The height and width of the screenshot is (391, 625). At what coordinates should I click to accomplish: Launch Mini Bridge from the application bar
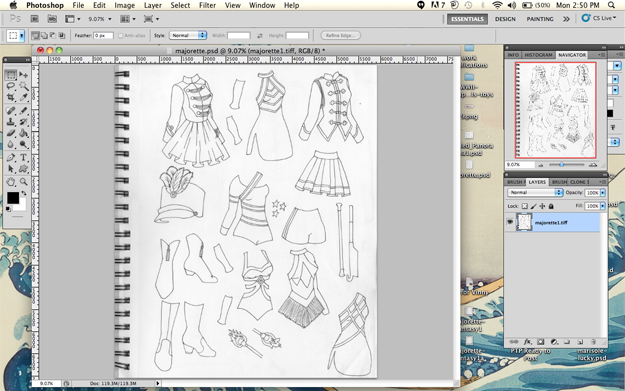(52, 19)
